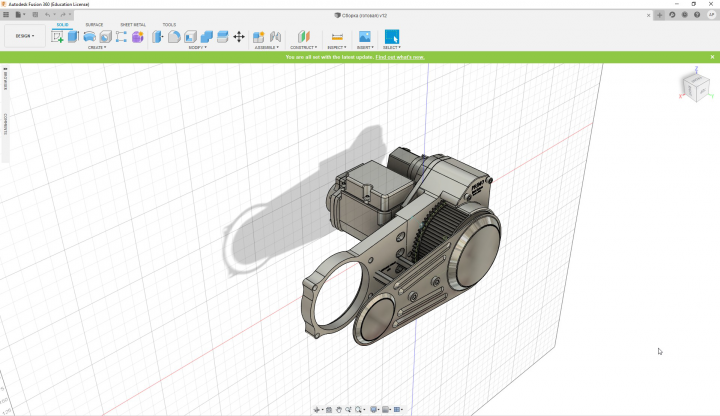Expand the INSPECT menu

coord(337,47)
